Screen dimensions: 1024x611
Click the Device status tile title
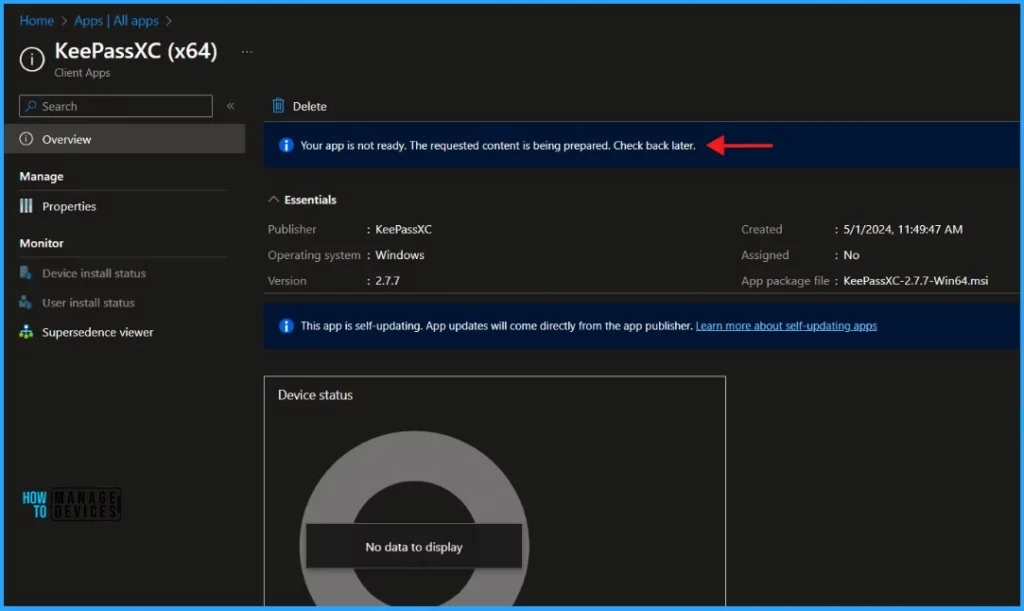[315, 395]
